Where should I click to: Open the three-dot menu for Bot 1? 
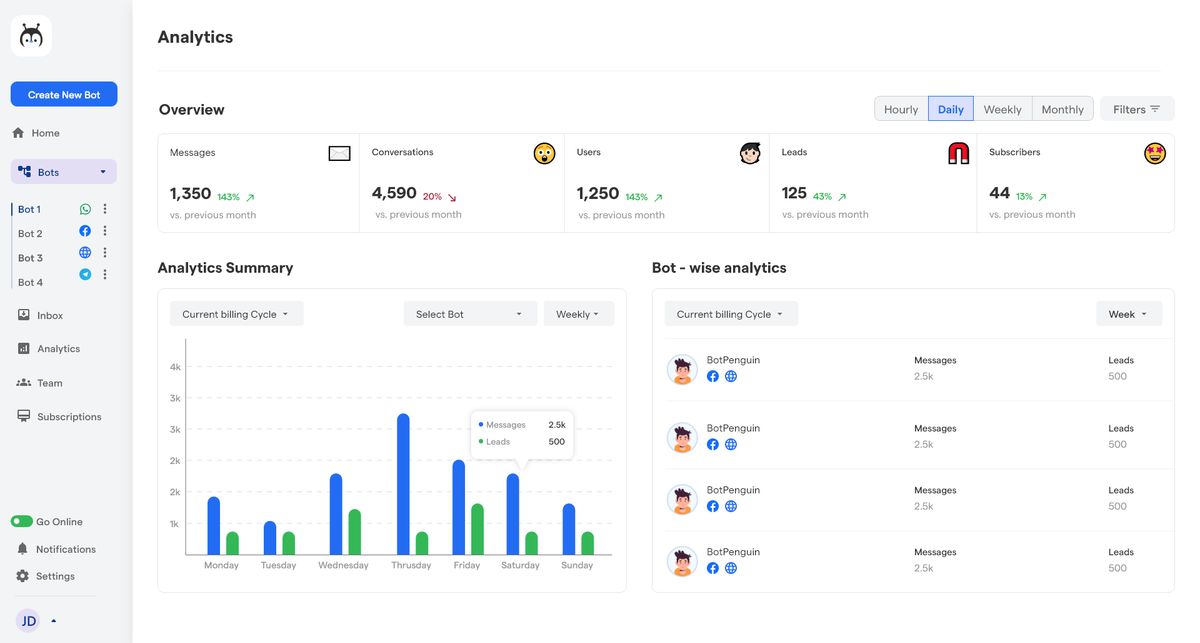point(105,209)
